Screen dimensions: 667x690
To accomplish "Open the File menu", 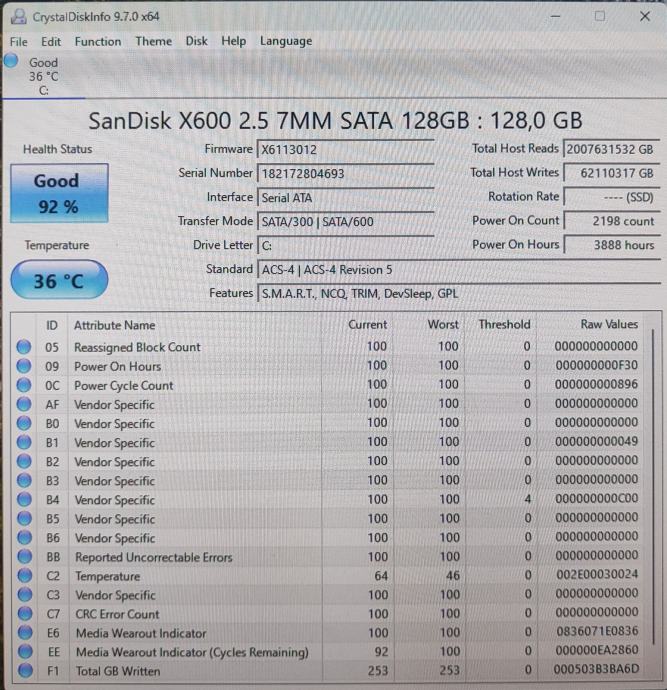I will tap(18, 42).
